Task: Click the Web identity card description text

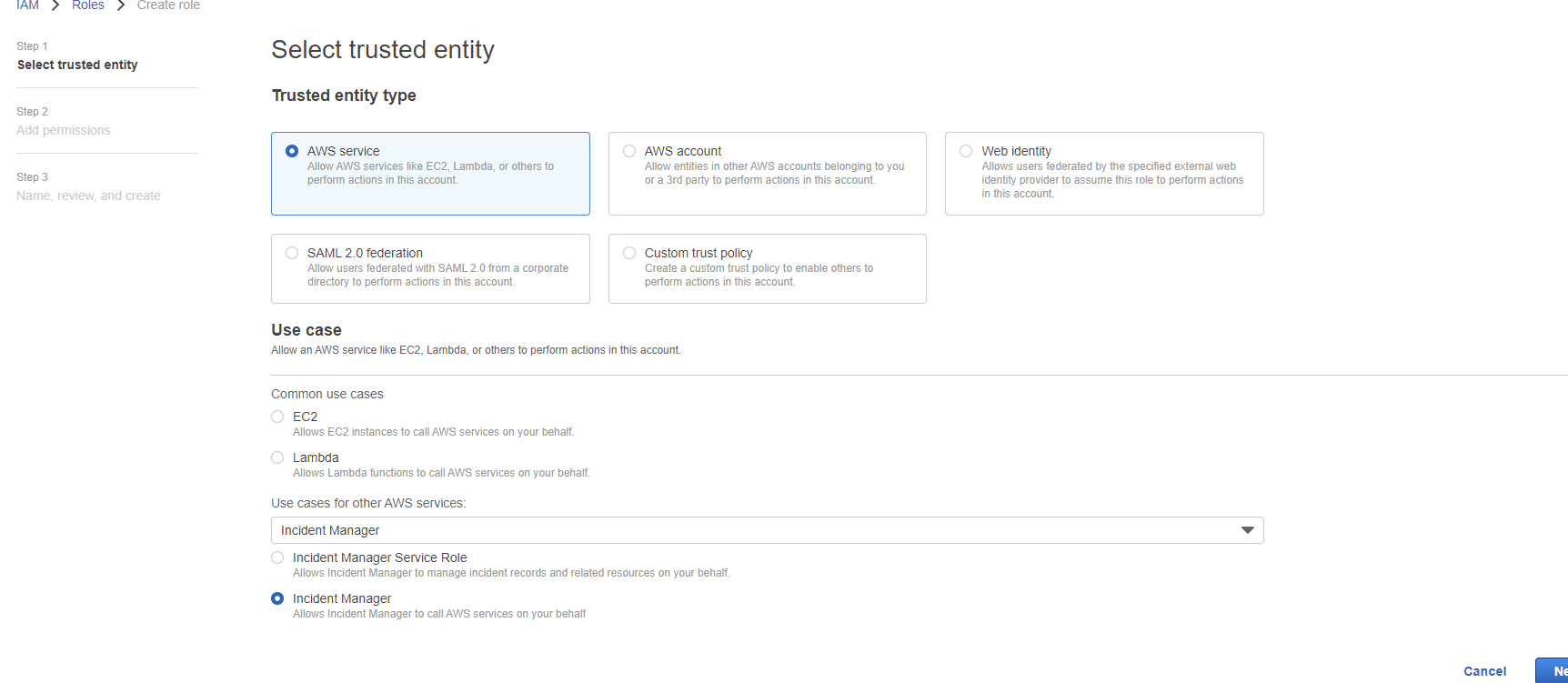Action: tap(1112, 180)
